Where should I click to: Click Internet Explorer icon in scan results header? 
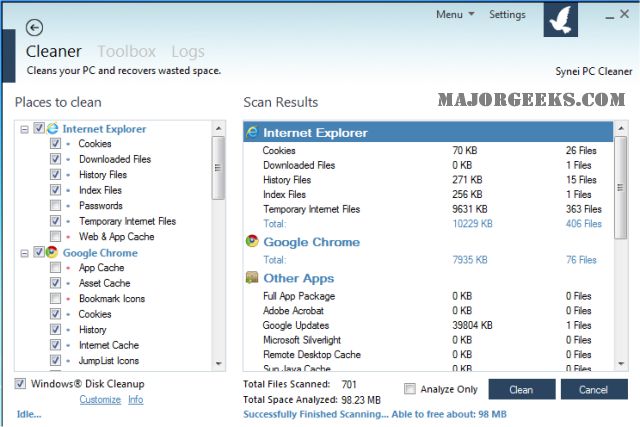pyautogui.click(x=252, y=132)
